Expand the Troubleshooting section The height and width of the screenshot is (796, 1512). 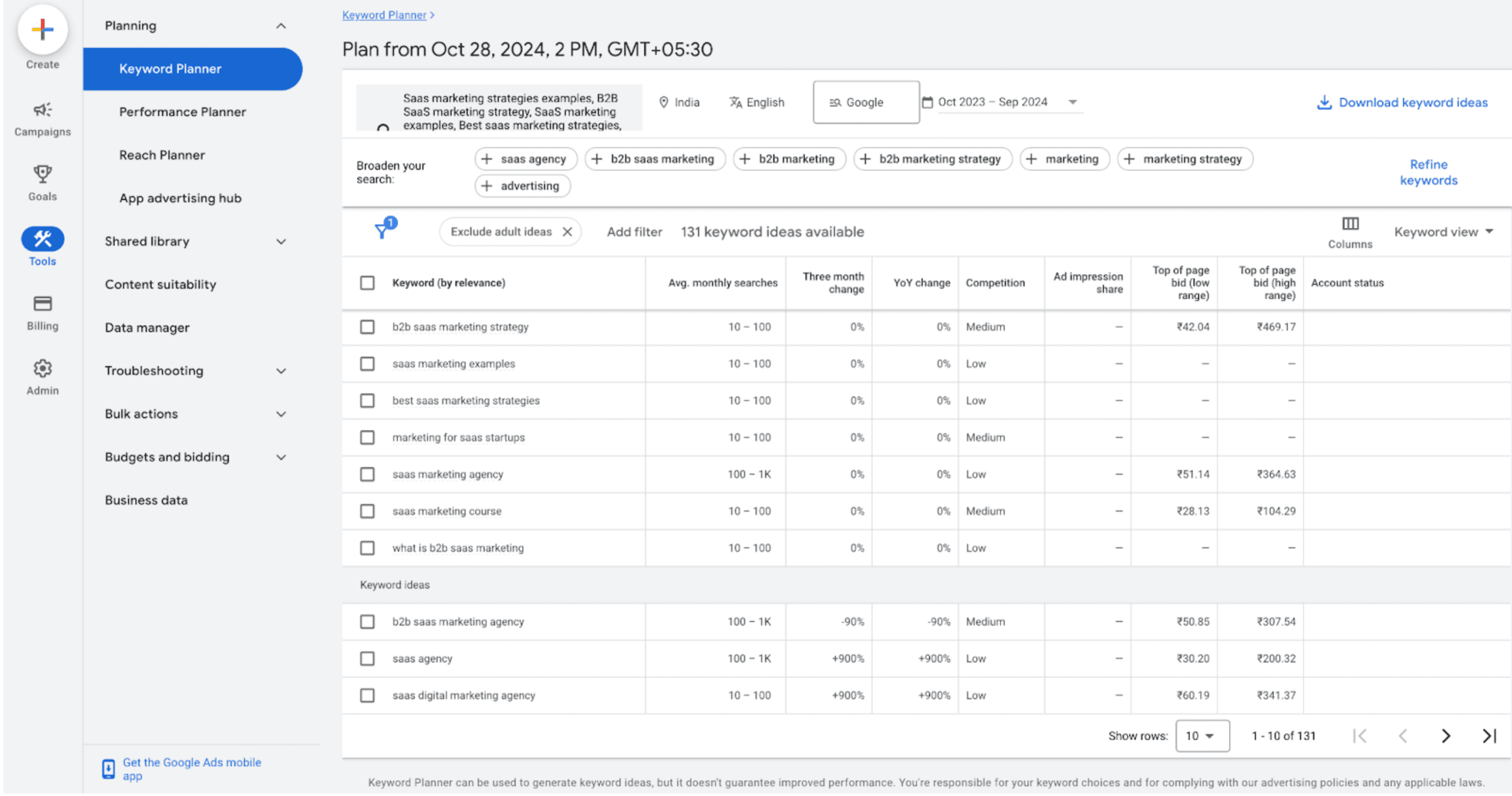pos(281,371)
